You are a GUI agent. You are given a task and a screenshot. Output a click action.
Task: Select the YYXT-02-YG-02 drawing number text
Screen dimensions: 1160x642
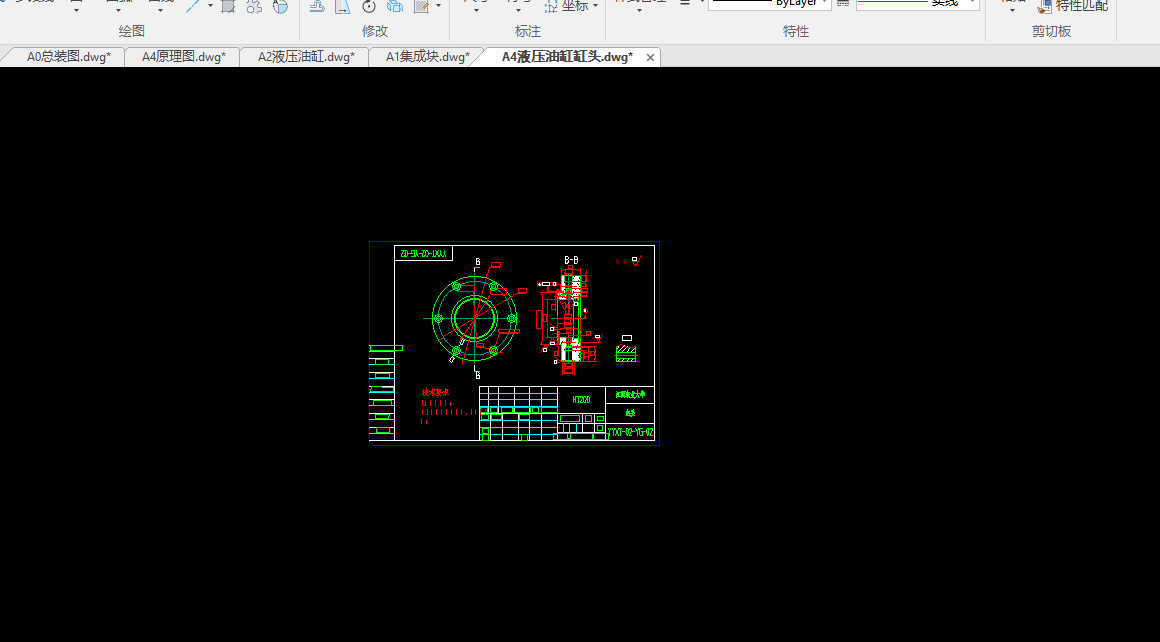point(630,432)
